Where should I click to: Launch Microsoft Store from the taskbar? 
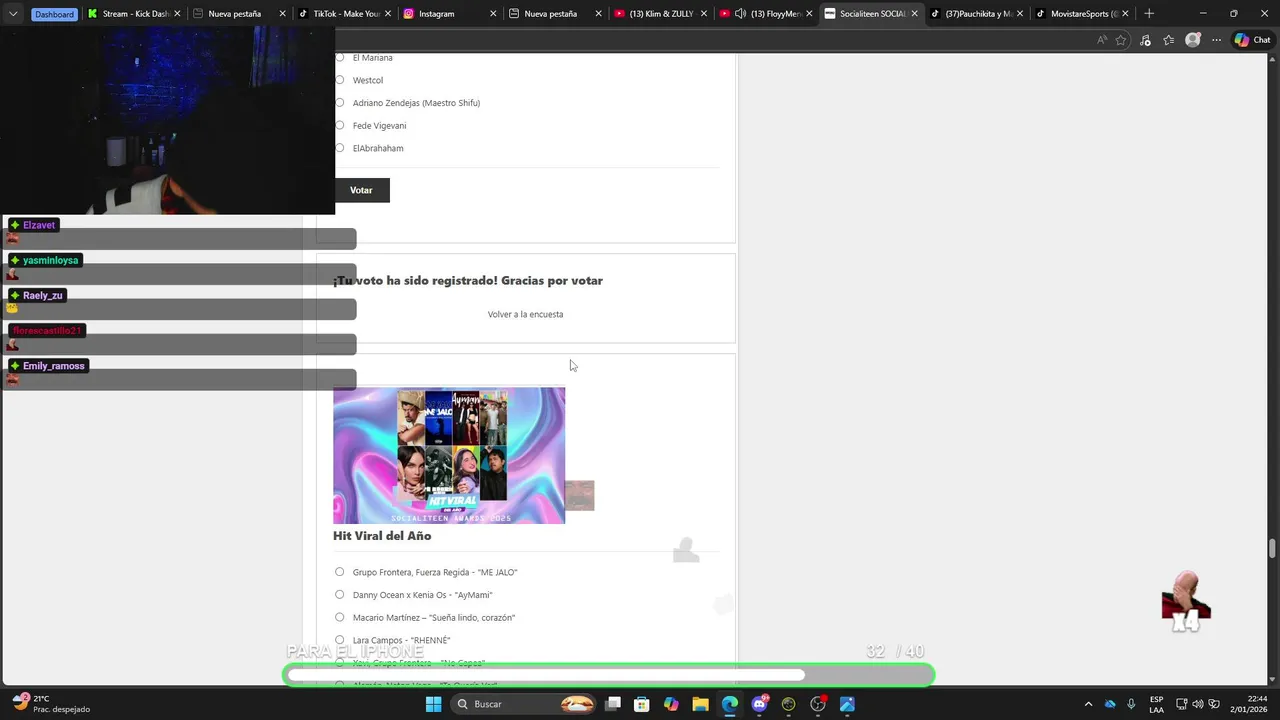(x=642, y=704)
